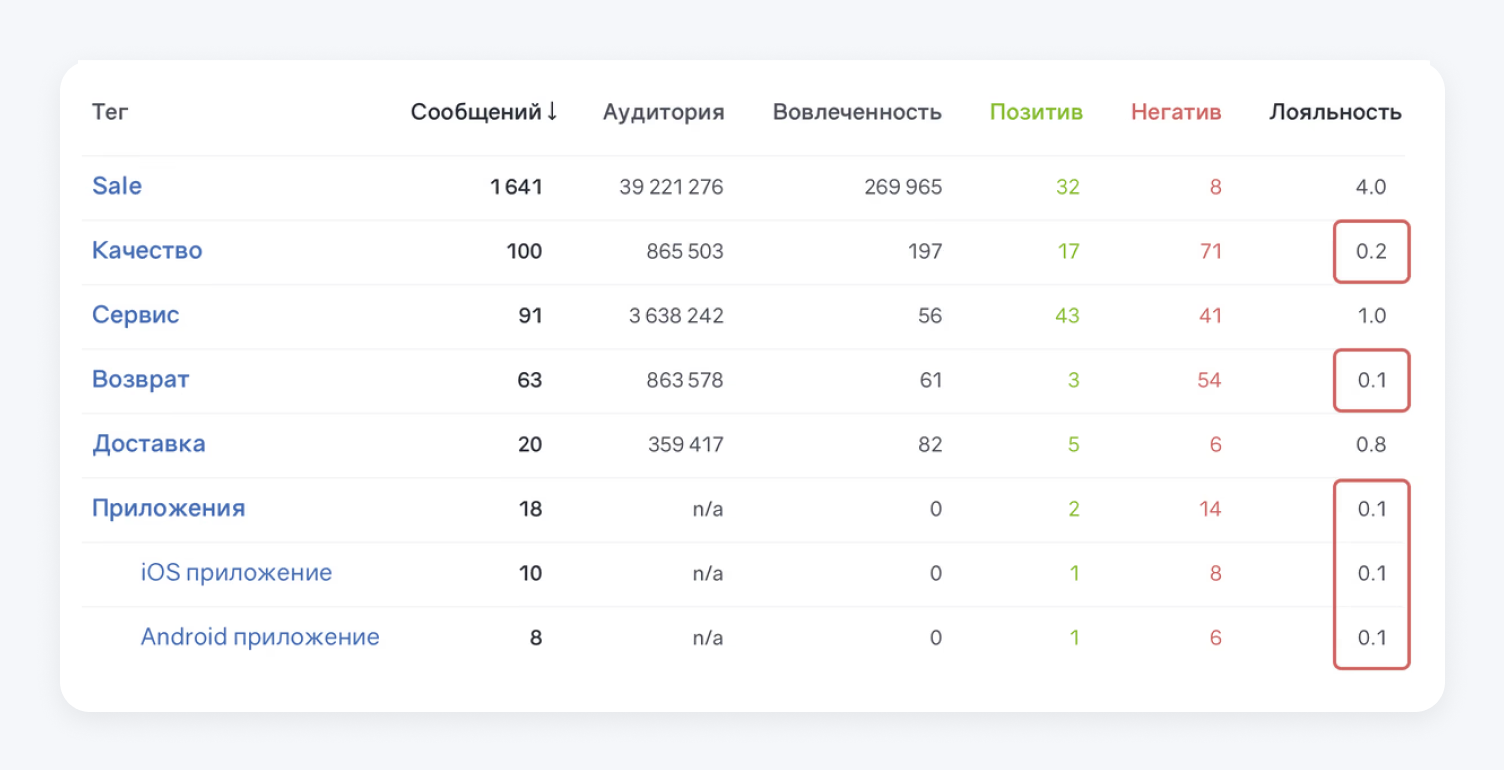Click engagement value 61
Viewport: 1504px width, 770px height.
pos(931,380)
